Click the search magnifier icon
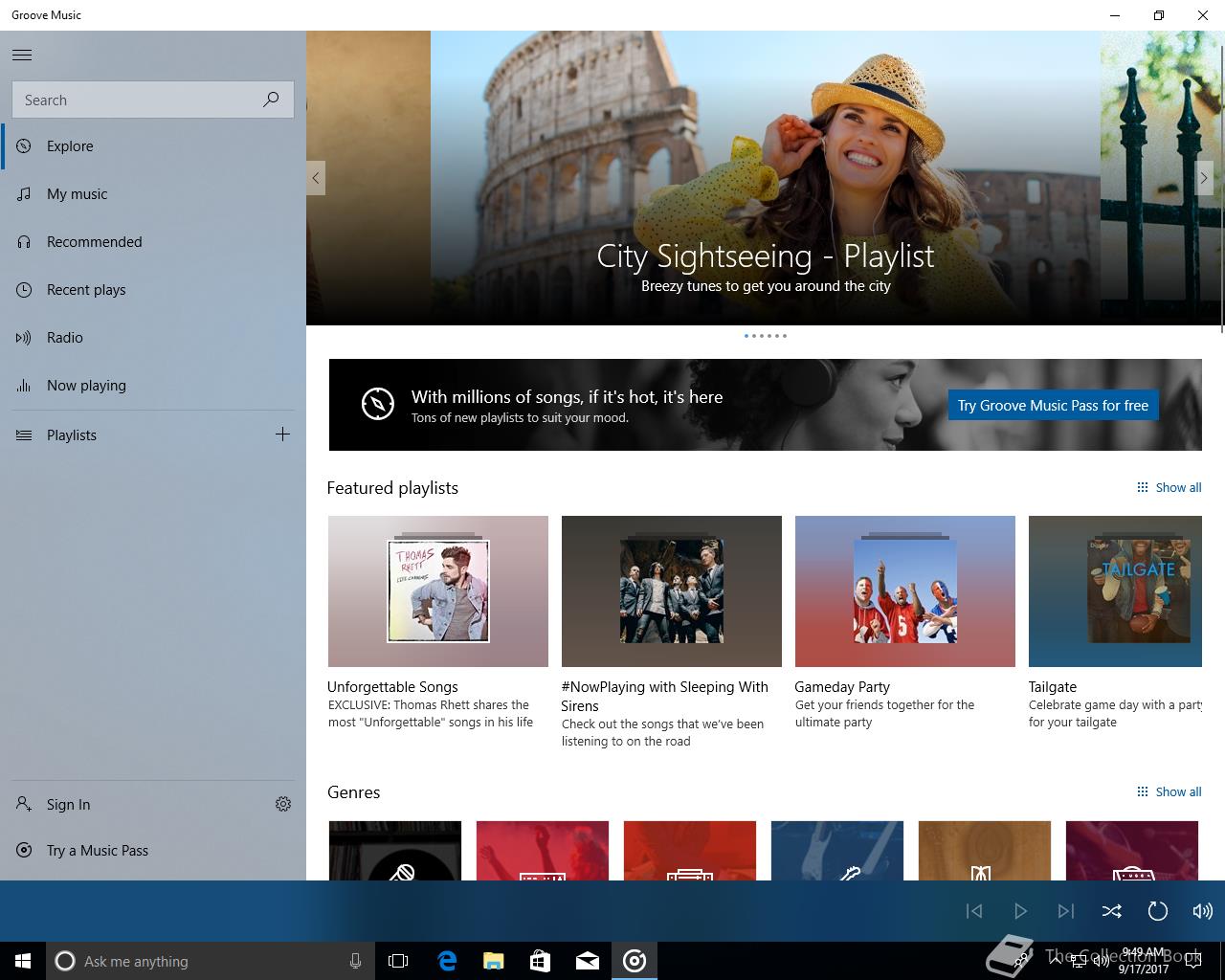This screenshot has height=980, width=1225. pyautogui.click(x=271, y=100)
